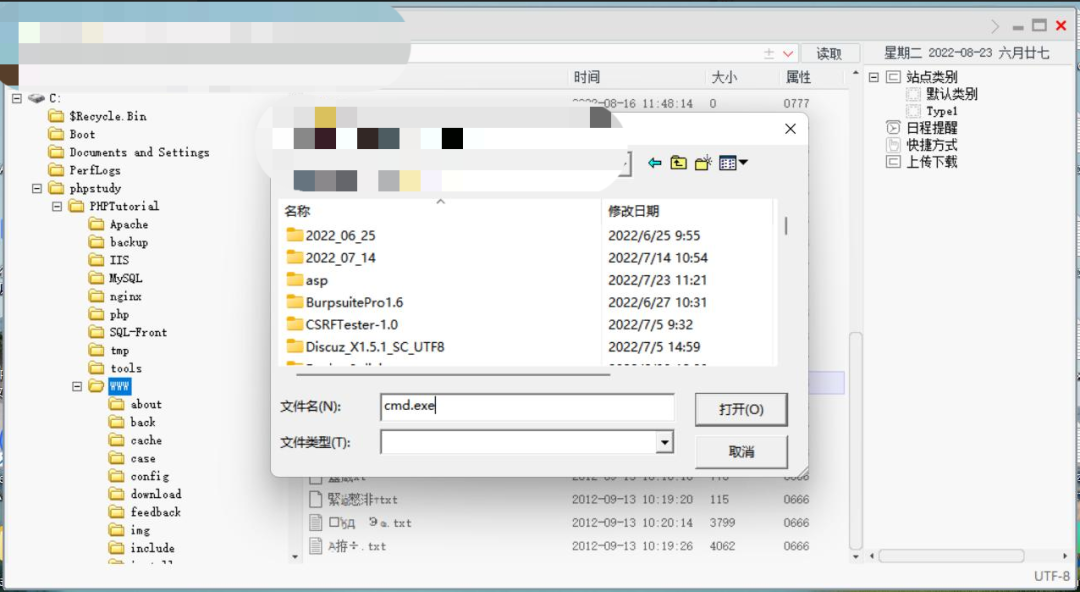Screen dimensions: 1080x592
Task: Go up one folder level icon
Action: click(x=678, y=163)
